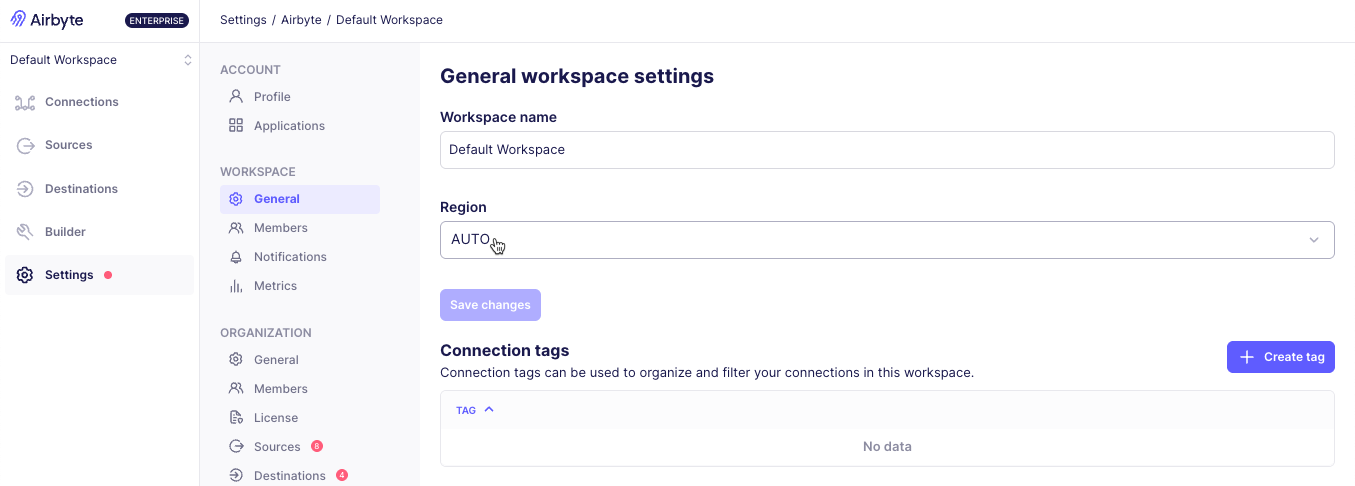This screenshot has height=486, width=1355.
Task: Click the Notifications bell icon
Action: pyautogui.click(x=236, y=257)
